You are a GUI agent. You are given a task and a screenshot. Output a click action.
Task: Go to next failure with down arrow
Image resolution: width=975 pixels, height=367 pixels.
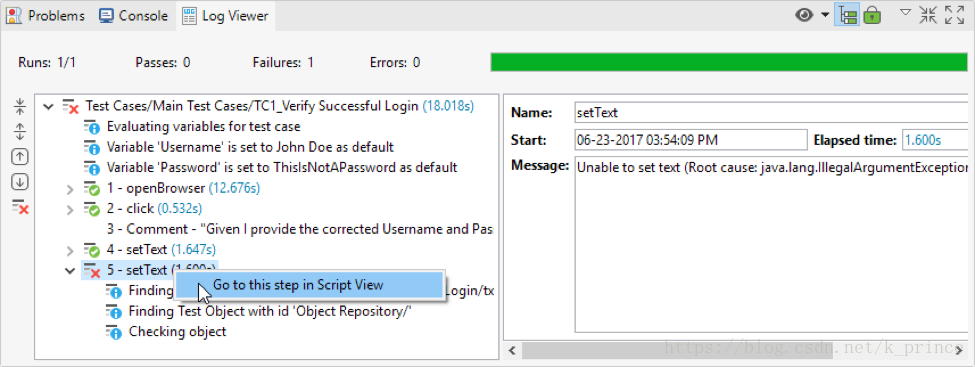coord(20,182)
